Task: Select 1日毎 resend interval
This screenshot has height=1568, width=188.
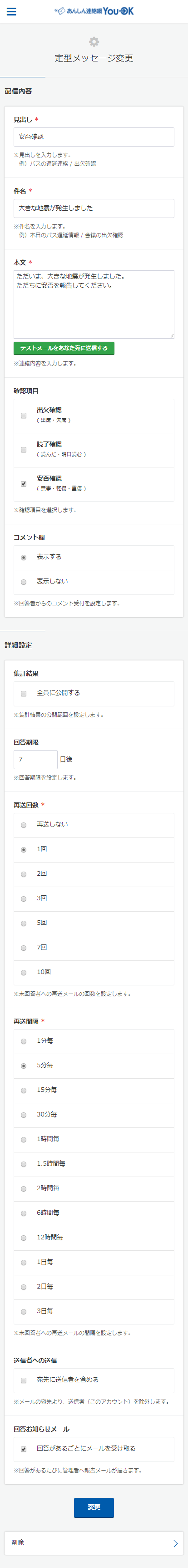Action: (24, 1263)
